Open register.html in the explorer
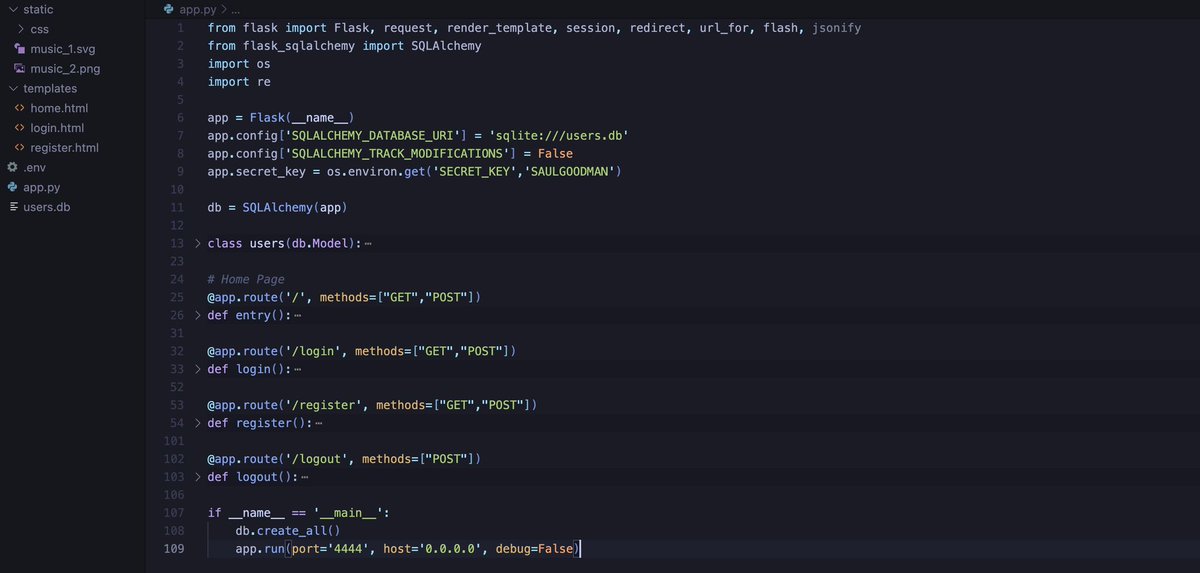The width and height of the screenshot is (1200, 573). click(x=64, y=148)
